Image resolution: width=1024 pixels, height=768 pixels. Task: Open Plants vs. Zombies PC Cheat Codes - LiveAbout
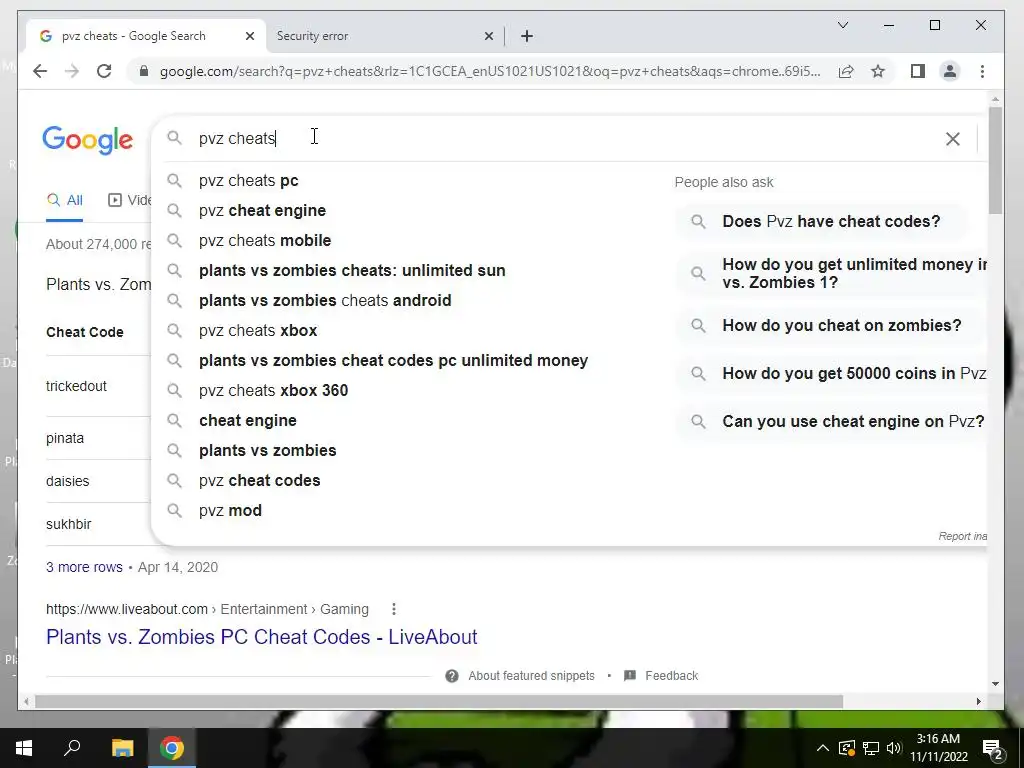(x=261, y=637)
